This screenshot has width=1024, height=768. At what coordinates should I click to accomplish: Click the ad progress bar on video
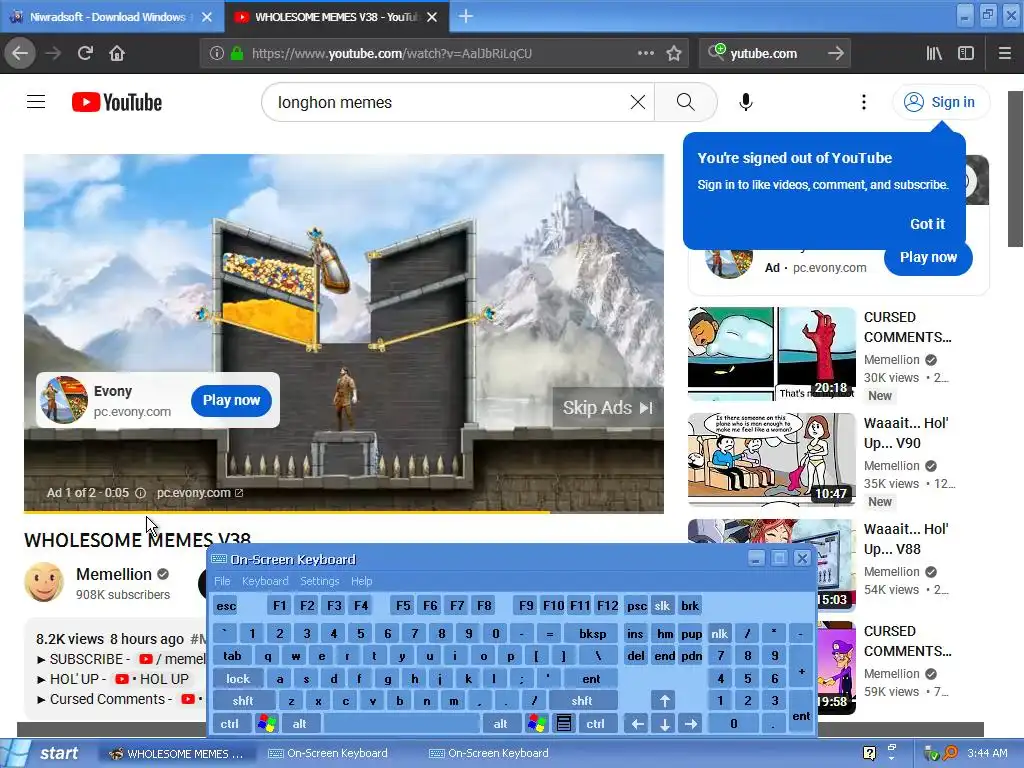[x=344, y=512]
